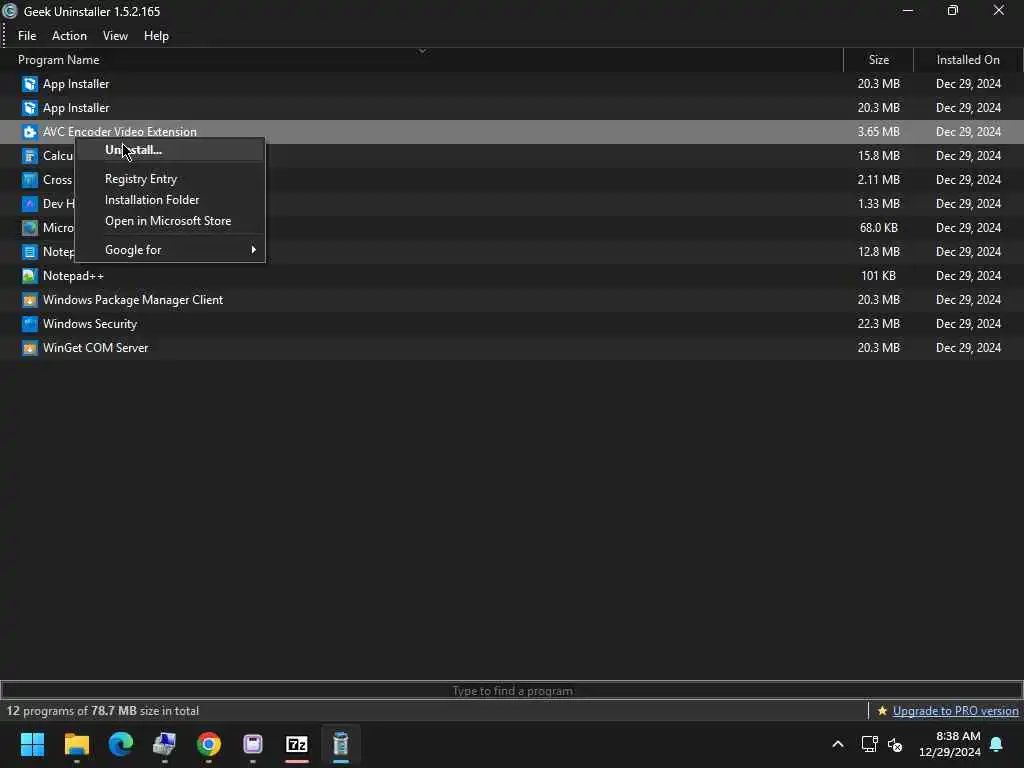Open the View menu
The width and height of the screenshot is (1024, 768).
tap(115, 36)
